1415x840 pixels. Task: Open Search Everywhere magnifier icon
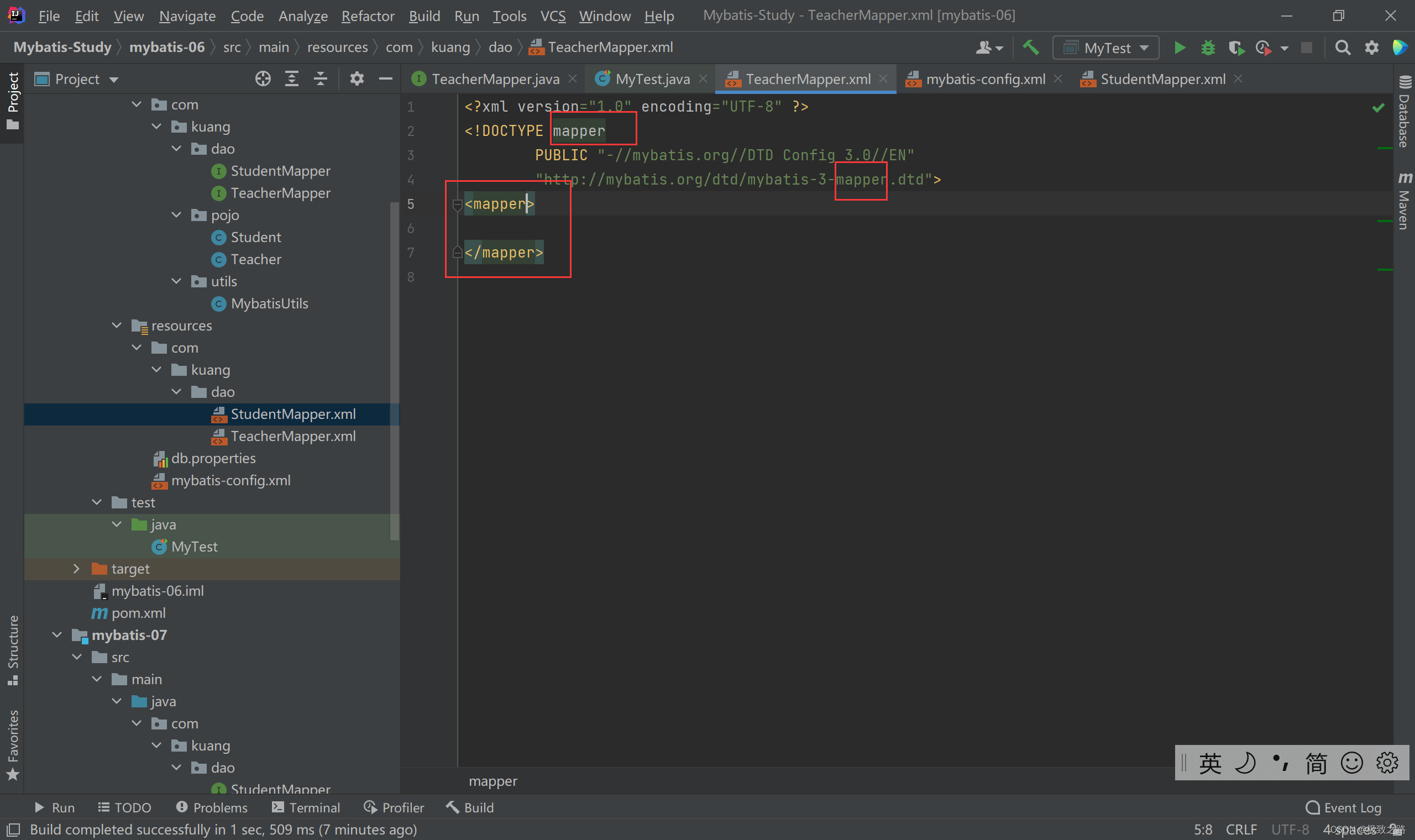click(x=1343, y=48)
